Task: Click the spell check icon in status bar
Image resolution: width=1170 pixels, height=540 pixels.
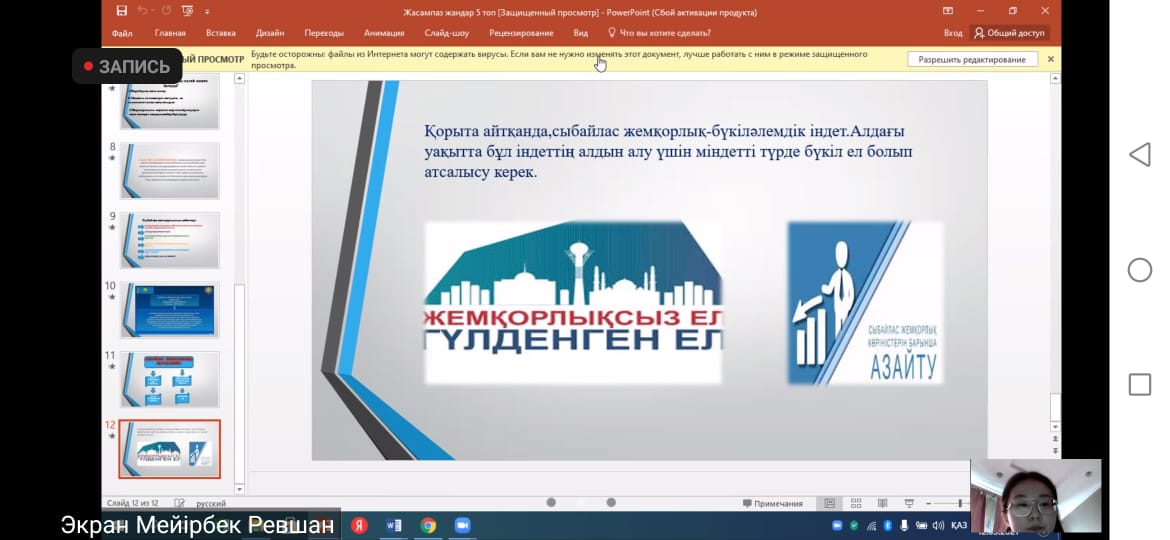Action: point(180,503)
